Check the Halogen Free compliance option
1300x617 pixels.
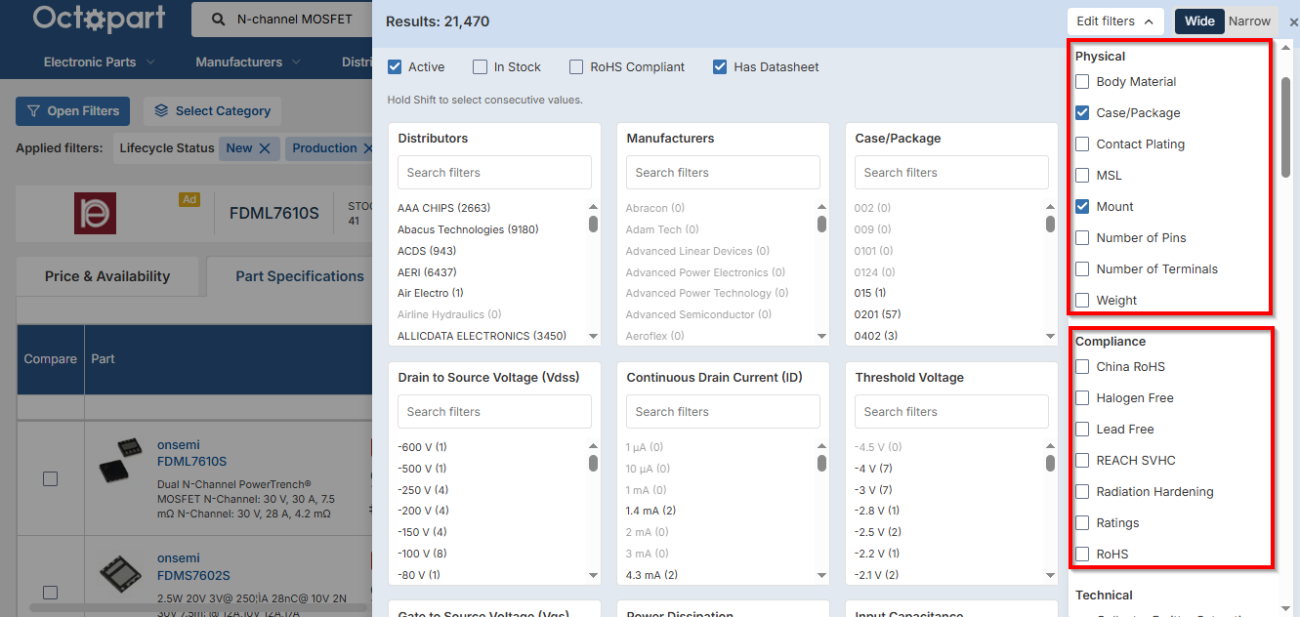click(1082, 398)
